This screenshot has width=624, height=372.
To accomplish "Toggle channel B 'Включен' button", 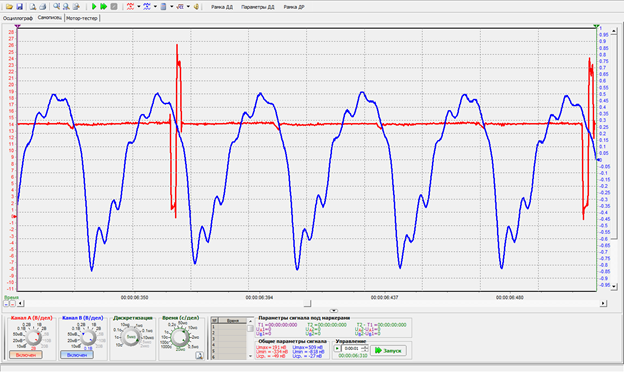I will [77, 354].
